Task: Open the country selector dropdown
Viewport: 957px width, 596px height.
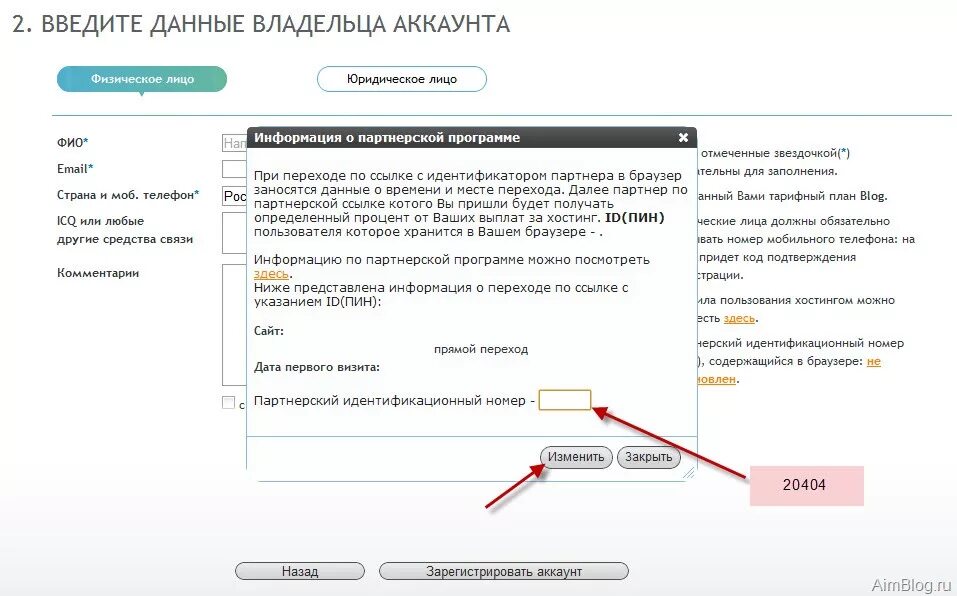Action: (235, 196)
